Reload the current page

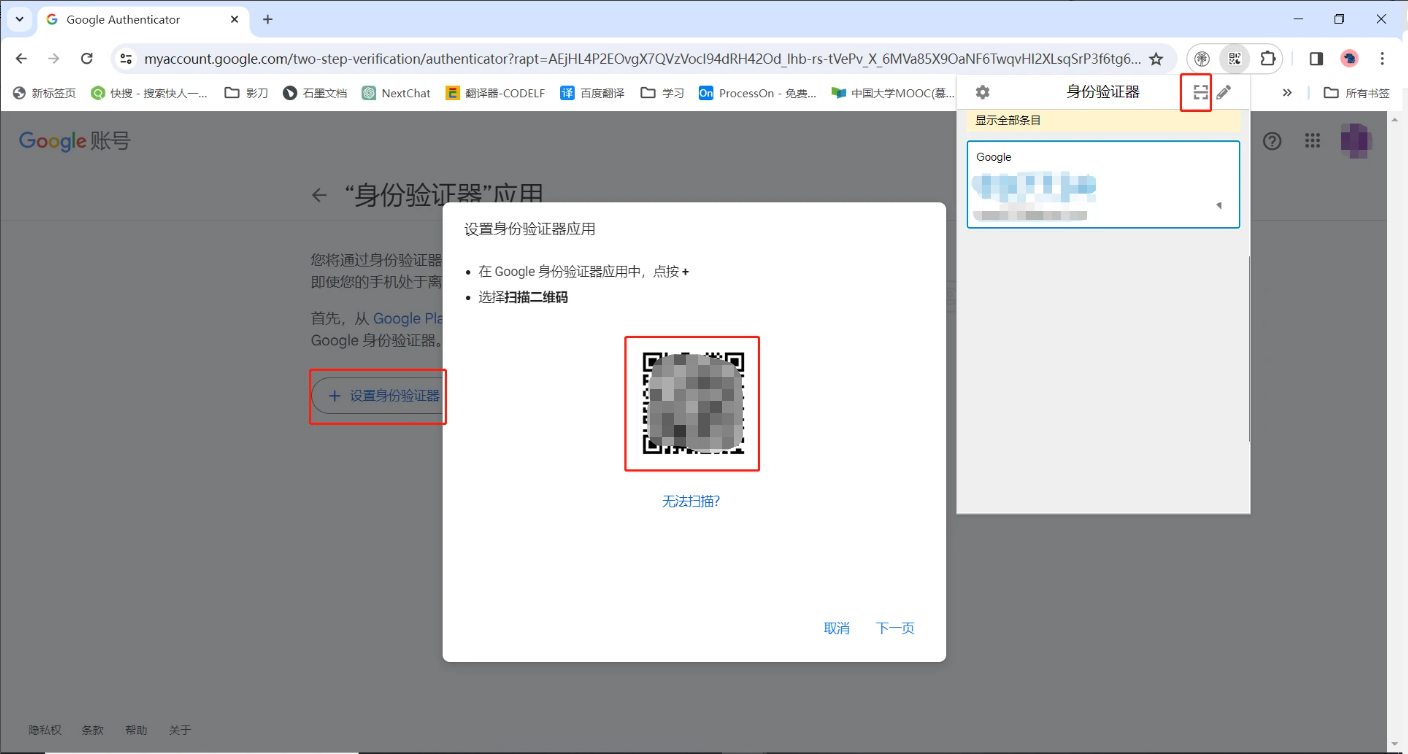(x=87, y=59)
